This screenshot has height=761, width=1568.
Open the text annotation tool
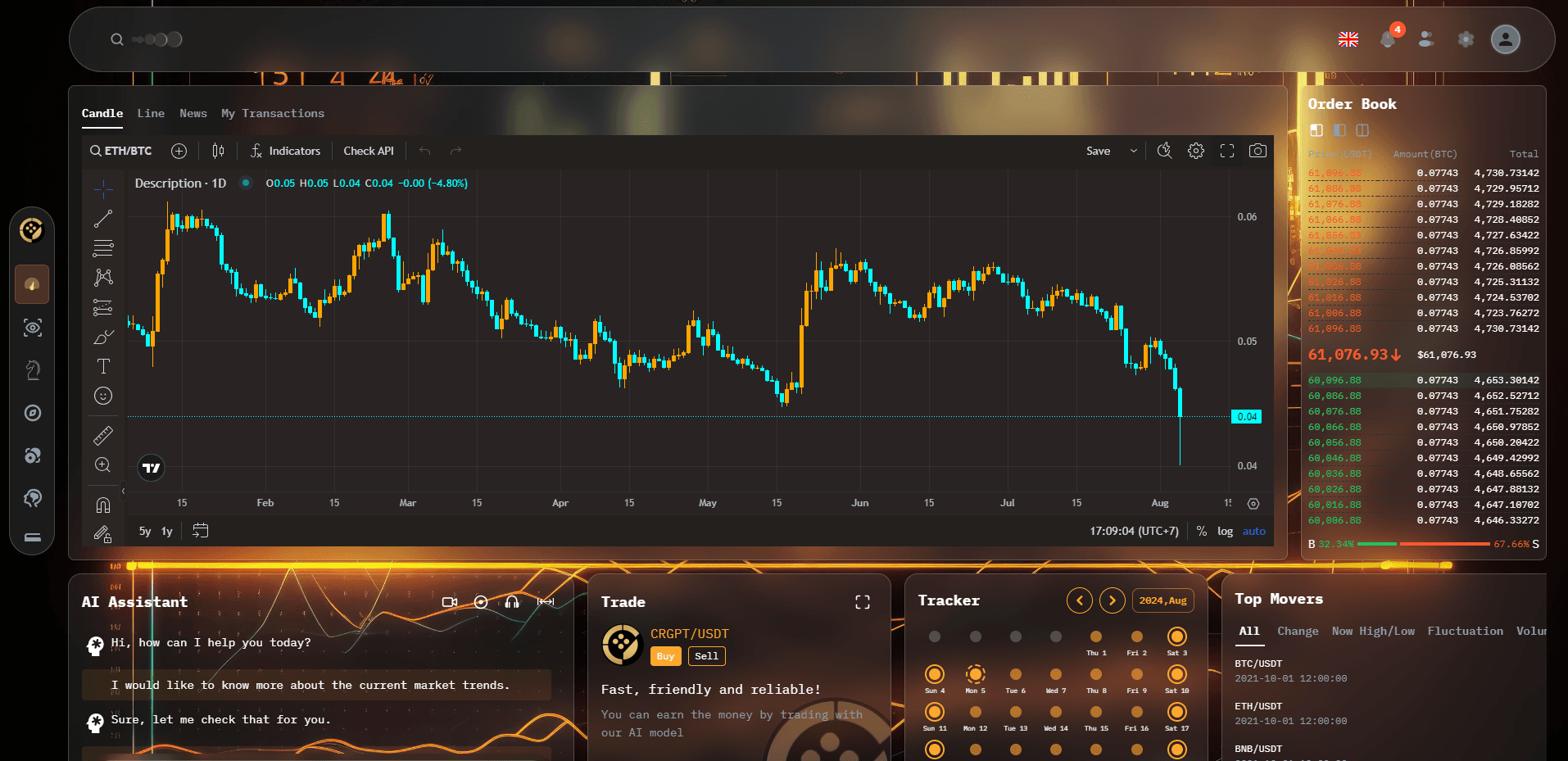pyautogui.click(x=103, y=366)
